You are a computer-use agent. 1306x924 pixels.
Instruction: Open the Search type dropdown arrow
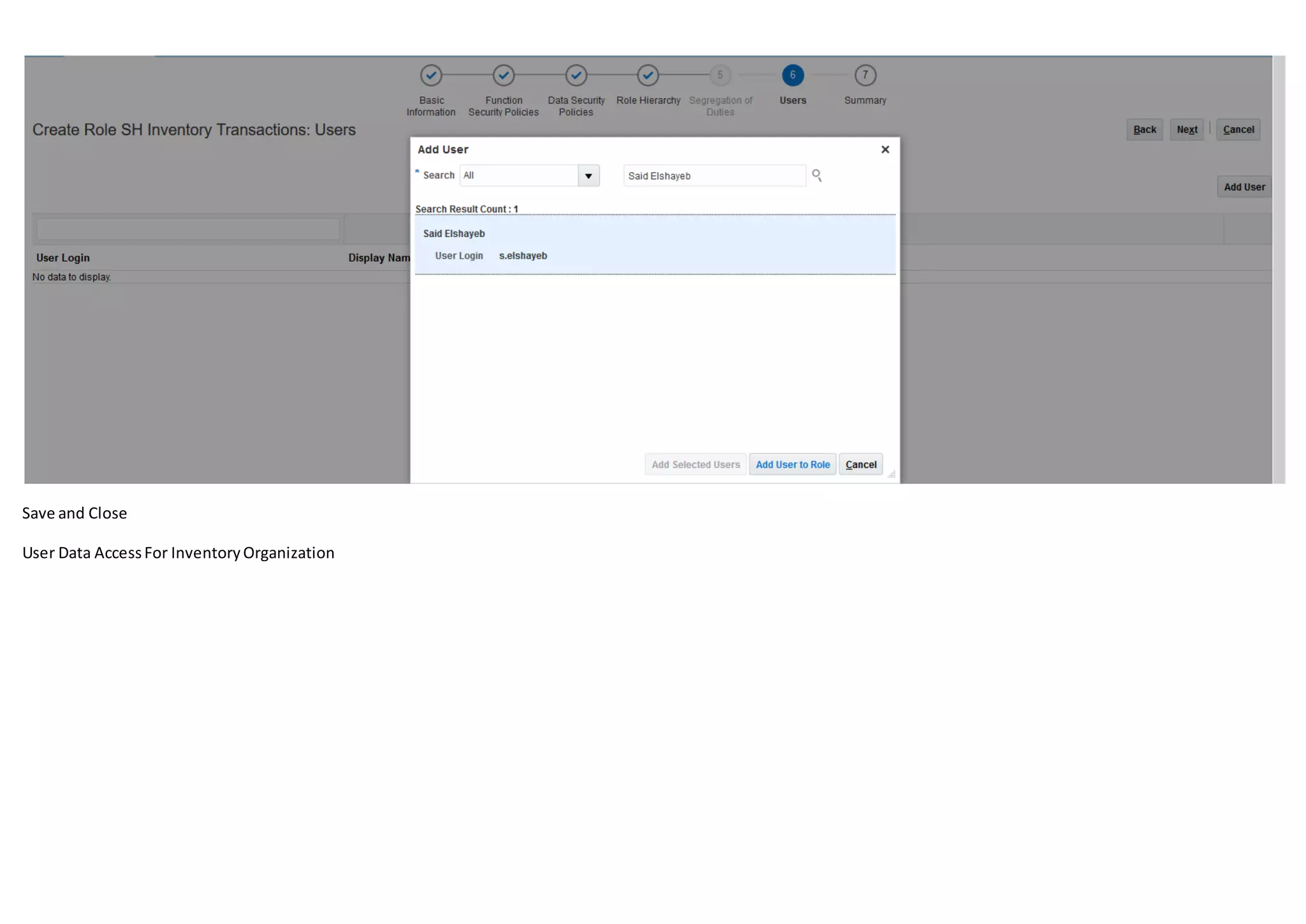pyautogui.click(x=589, y=175)
